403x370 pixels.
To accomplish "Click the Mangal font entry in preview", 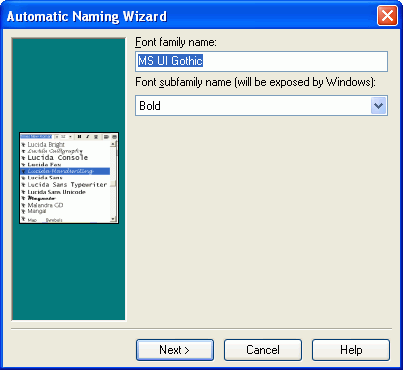I will coord(37,211).
